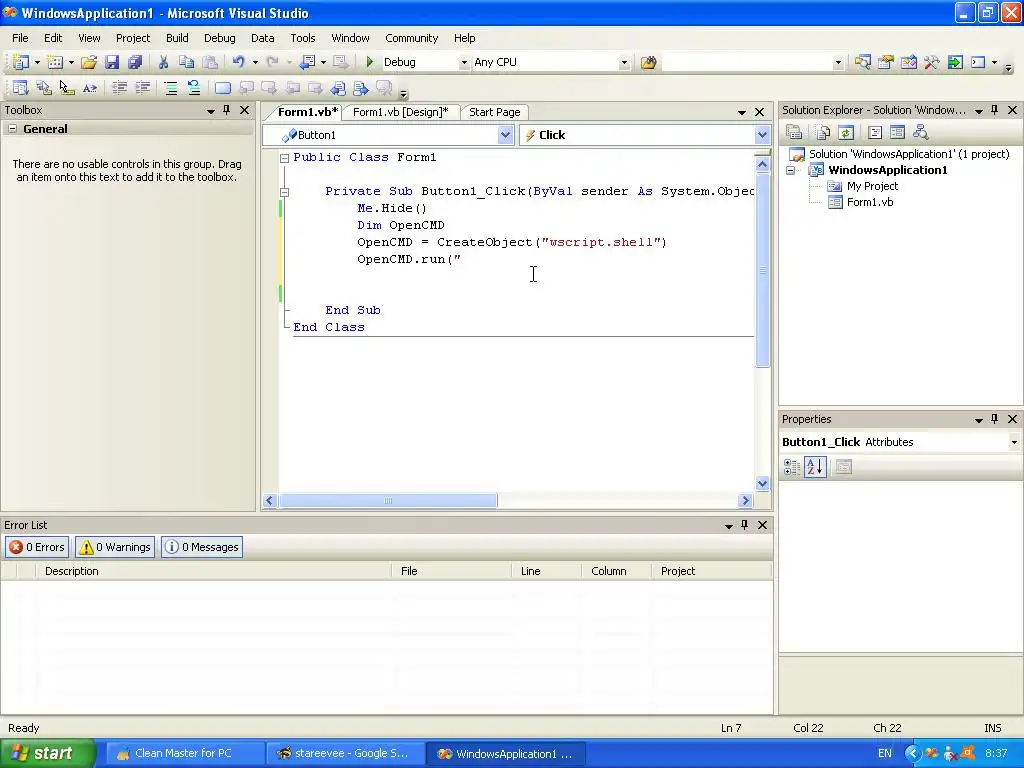Image resolution: width=1024 pixels, height=768 pixels.
Task: Open Object Browser toolbar icon
Action: 908,62
